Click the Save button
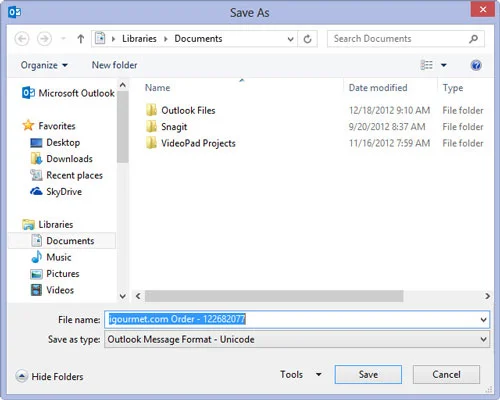This screenshot has width=500, height=400. point(368,374)
